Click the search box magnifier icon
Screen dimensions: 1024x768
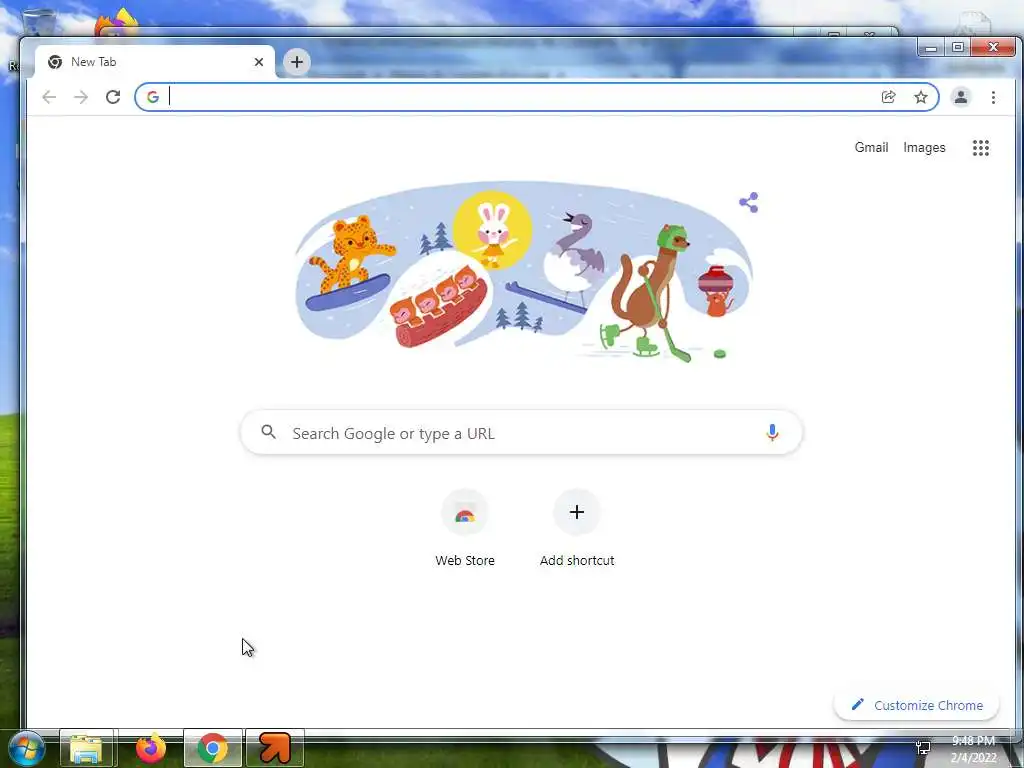click(x=268, y=432)
